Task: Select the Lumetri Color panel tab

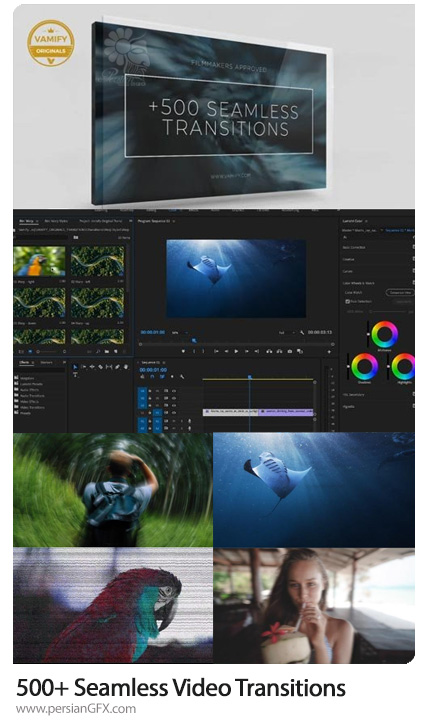Action: click(x=352, y=221)
